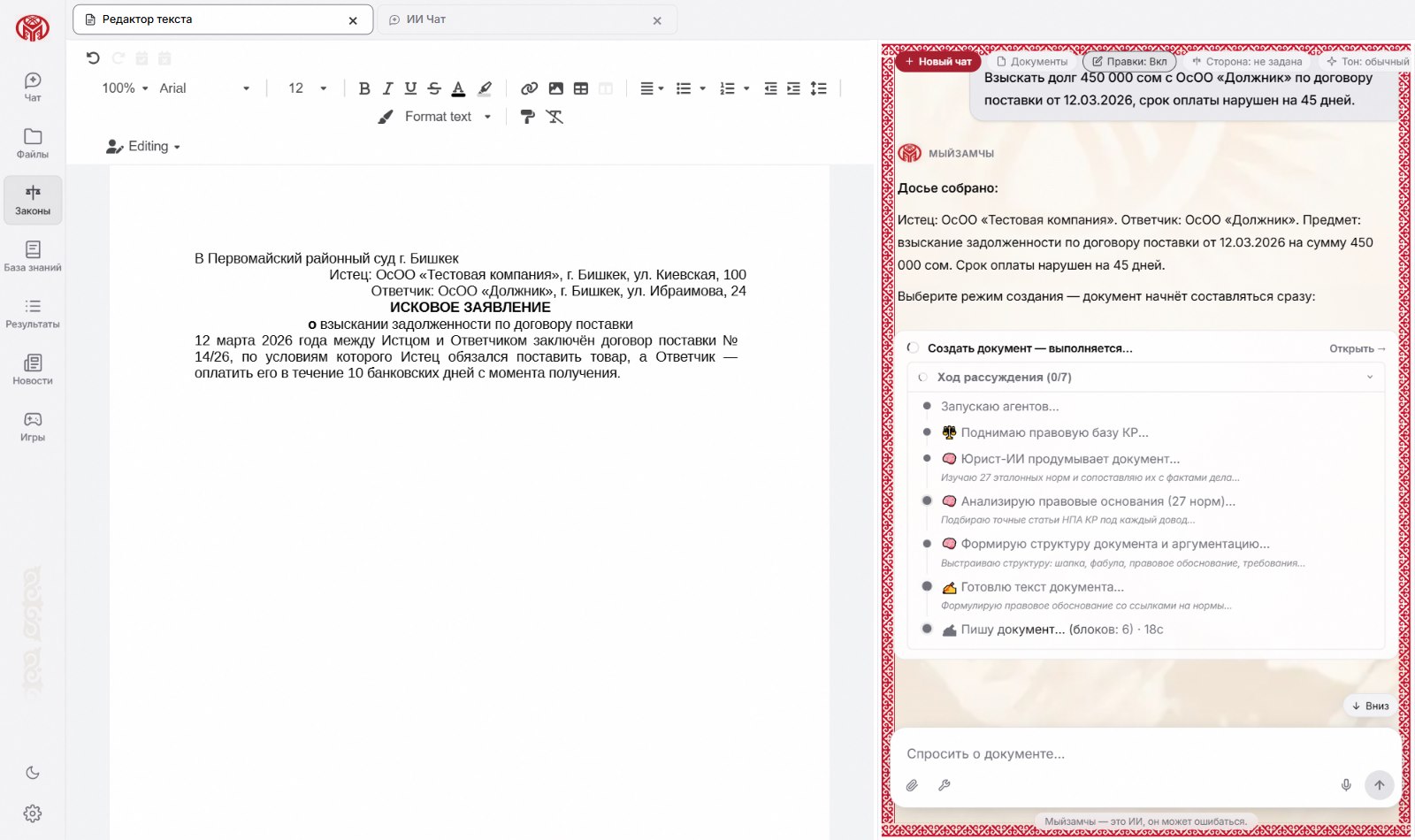The width and height of the screenshot is (1415, 840).
Task: Click the undo arrow in editor
Action: click(x=93, y=58)
